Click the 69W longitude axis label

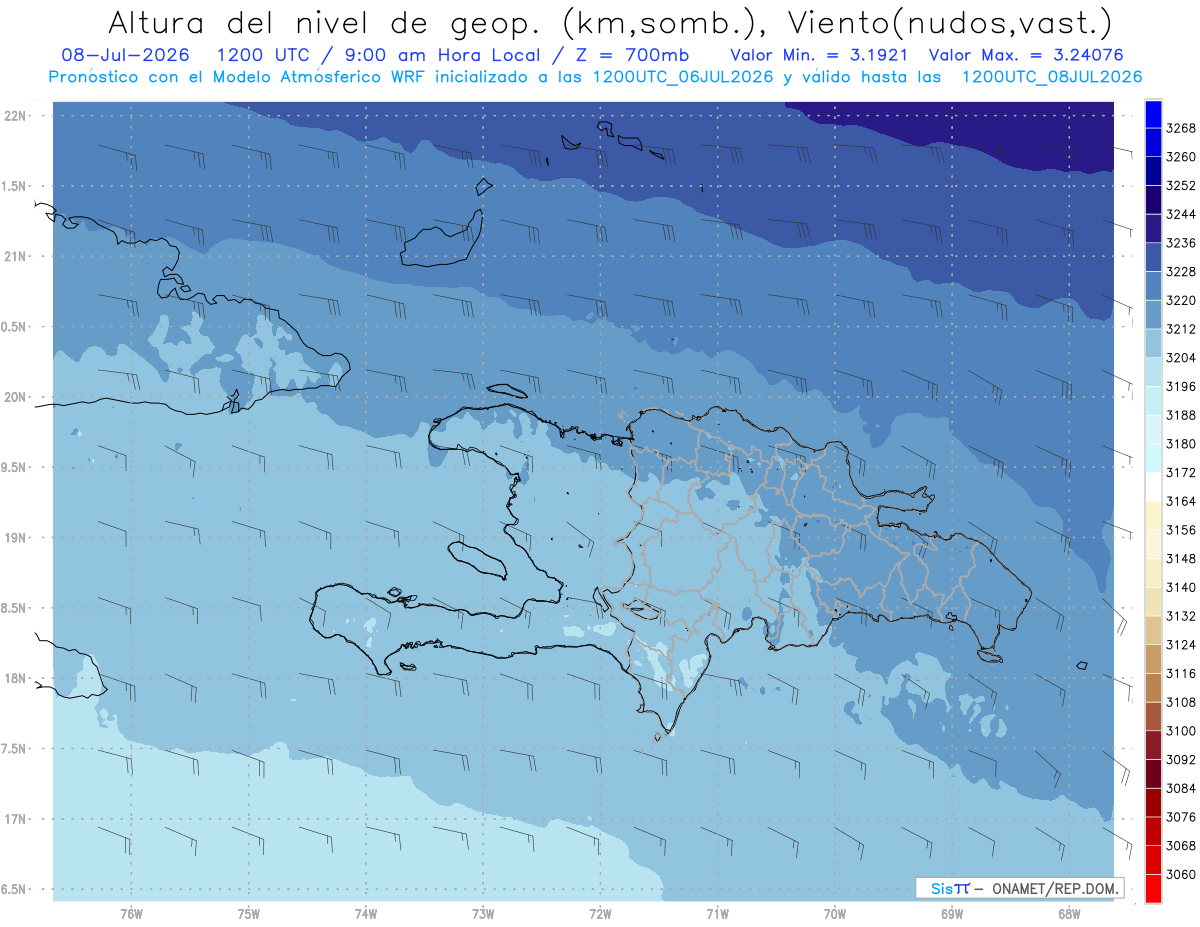pos(952,913)
